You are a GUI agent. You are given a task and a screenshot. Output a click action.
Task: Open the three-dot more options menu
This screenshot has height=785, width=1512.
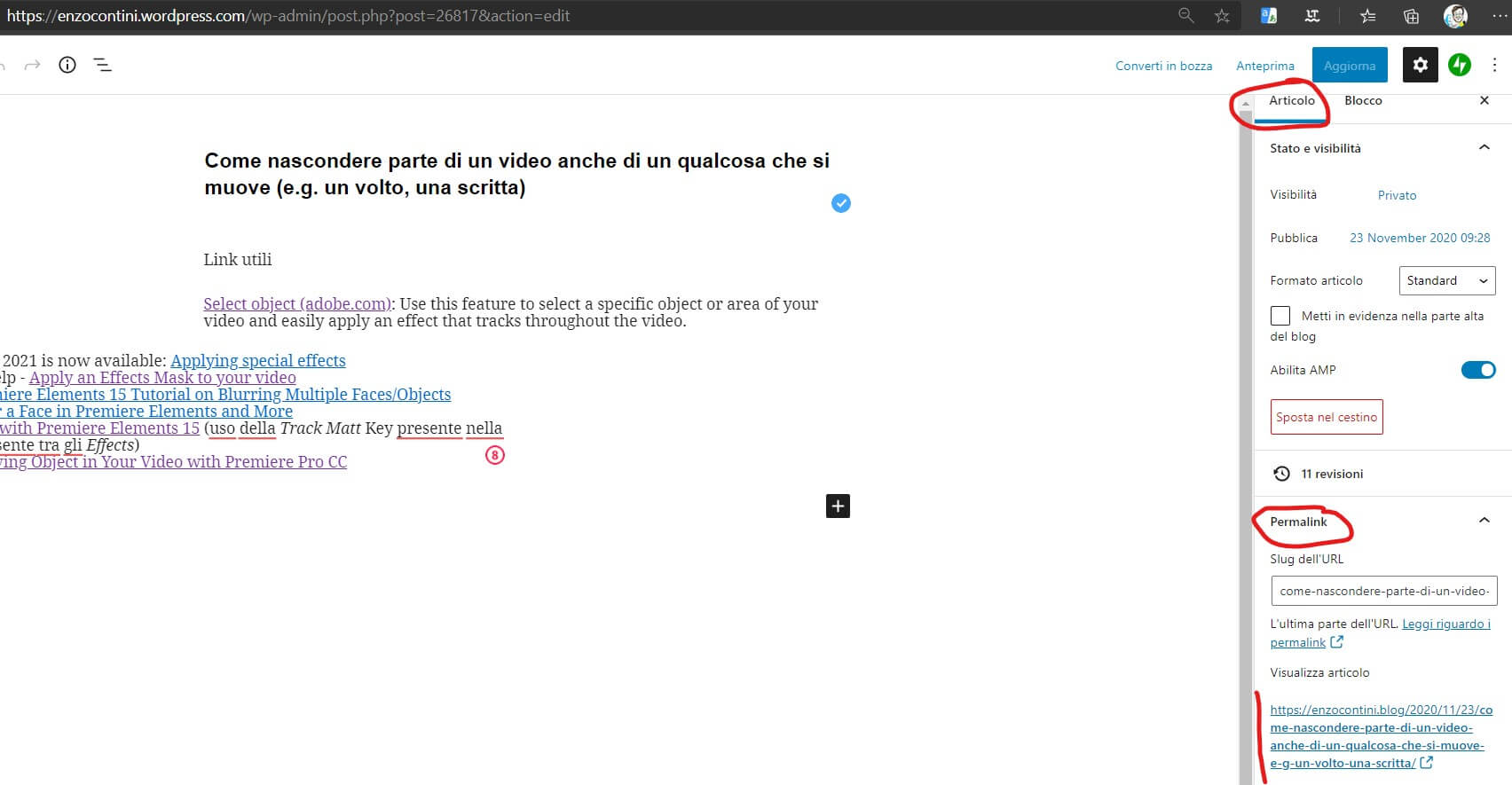pyautogui.click(x=1495, y=65)
